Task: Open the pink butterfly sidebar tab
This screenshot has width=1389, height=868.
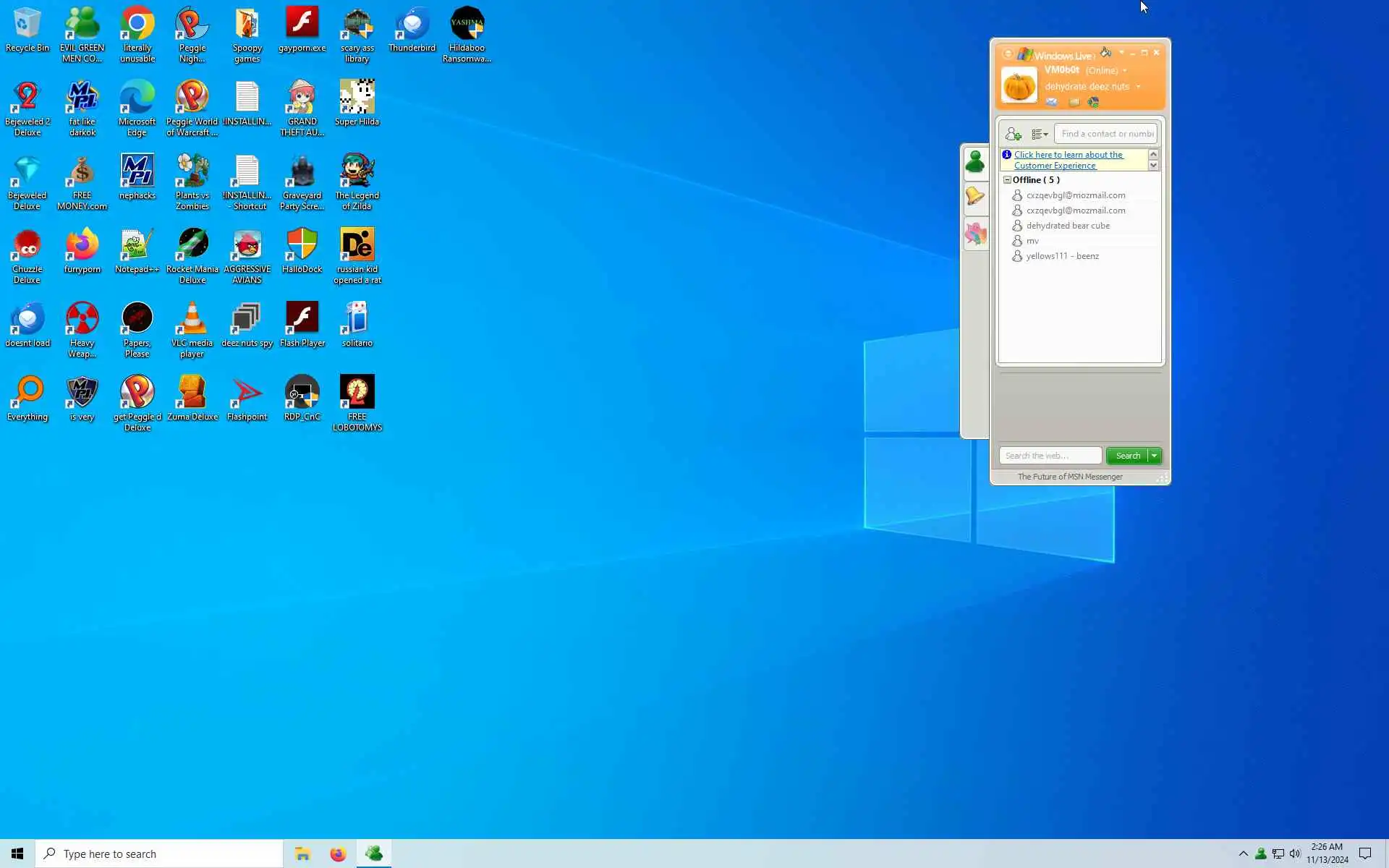Action: 975,234
